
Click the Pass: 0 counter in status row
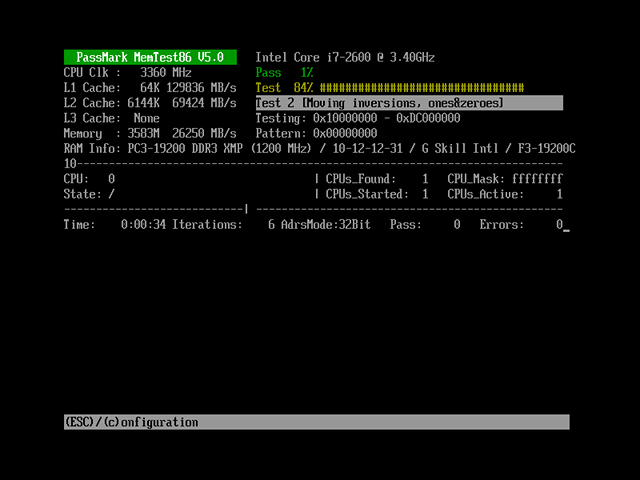click(x=425, y=225)
